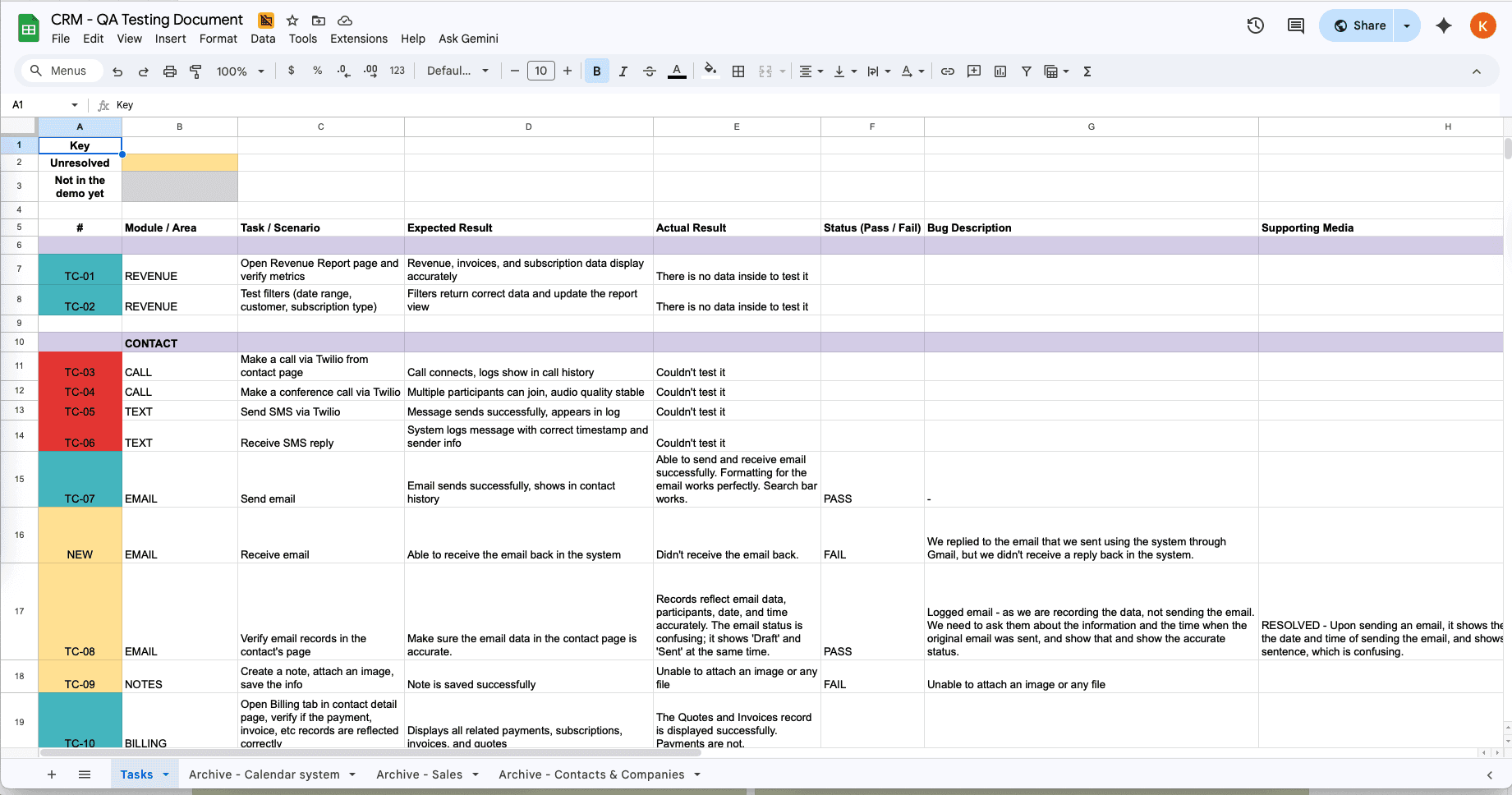This screenshot has width=1512, height=795.
Task: Toggle strikethrough formatting
Action: (x=650, y=71)
